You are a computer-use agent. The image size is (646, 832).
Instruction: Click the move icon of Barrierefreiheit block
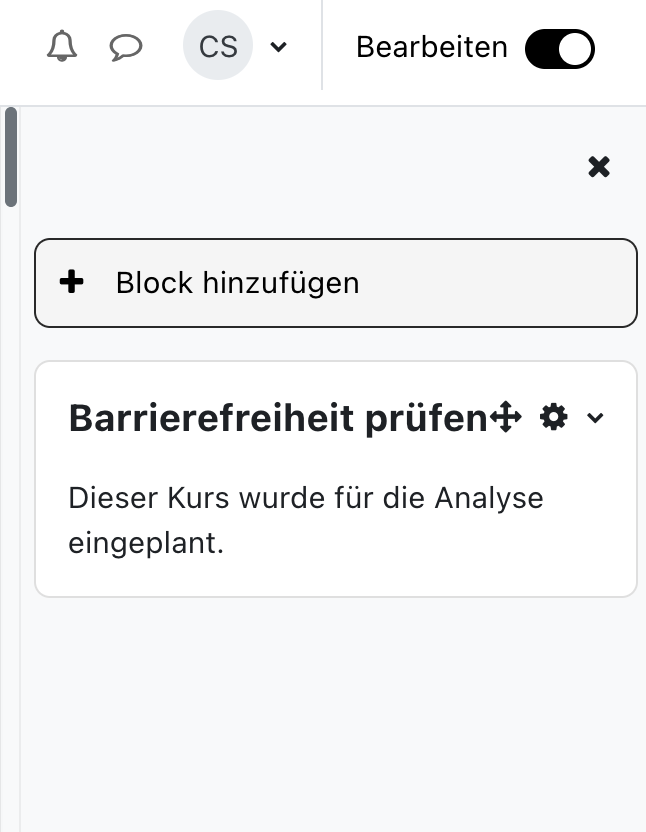tap(507, 418)
